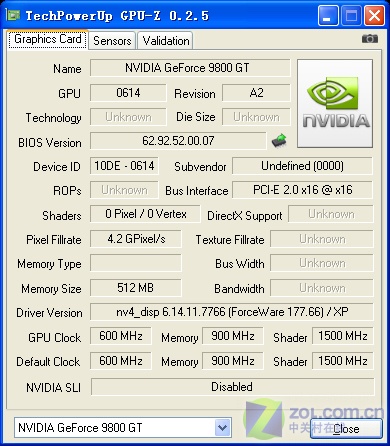The image size is (390, 446).
Task: Click the NVIDIA SLI Disabled field
Action: click(232, 387)
